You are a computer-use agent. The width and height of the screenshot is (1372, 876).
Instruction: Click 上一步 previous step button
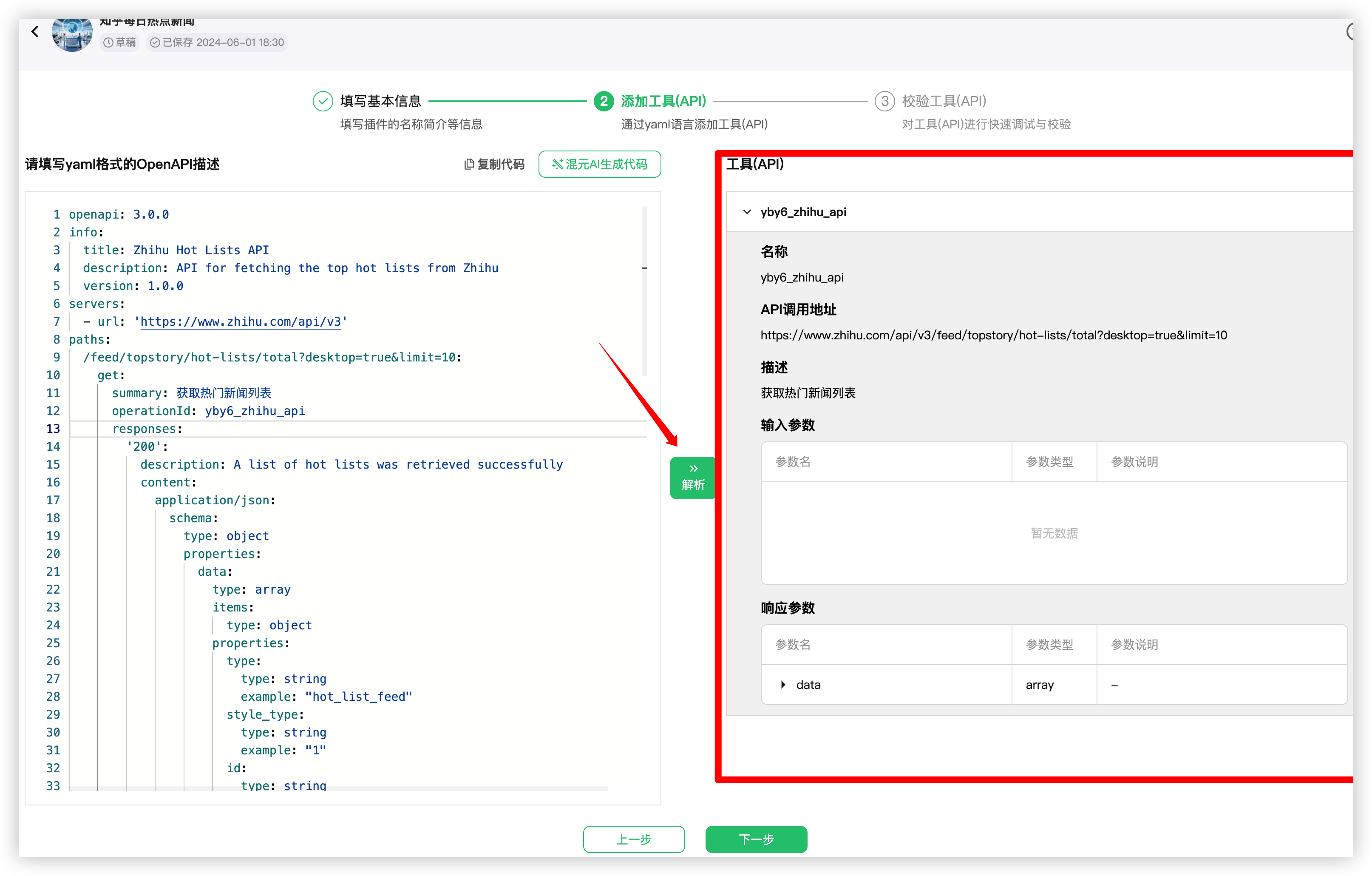point(634,839)
